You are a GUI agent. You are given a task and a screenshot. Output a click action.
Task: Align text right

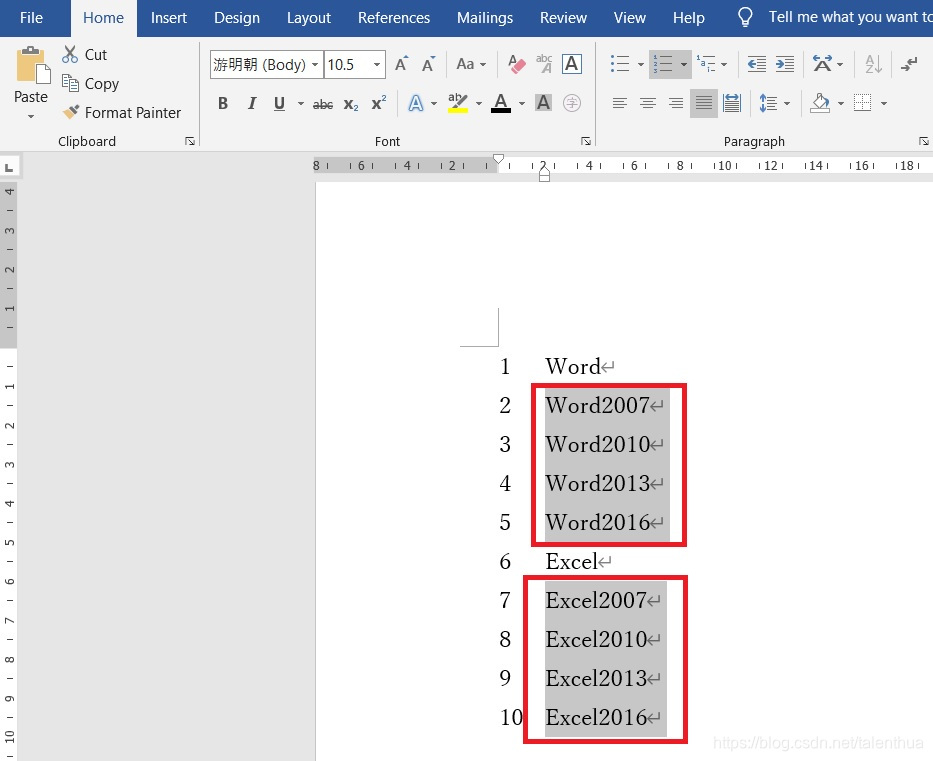(675, 104)
